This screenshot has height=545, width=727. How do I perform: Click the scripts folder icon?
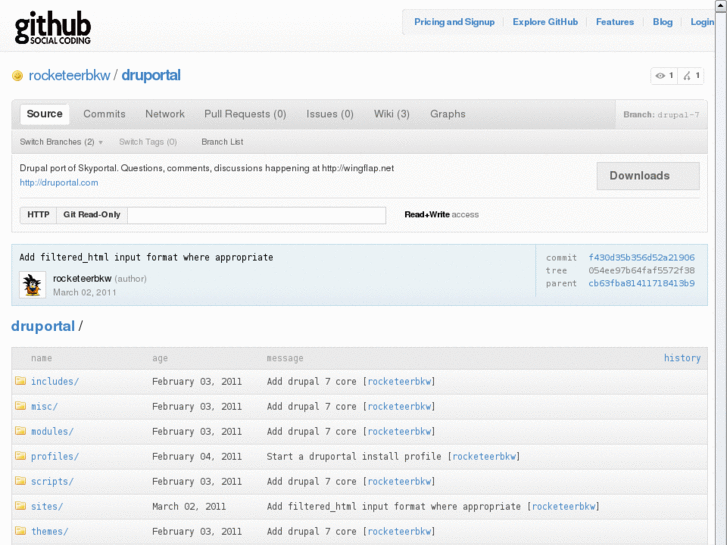pyautogui.click(x=20, y=481)
